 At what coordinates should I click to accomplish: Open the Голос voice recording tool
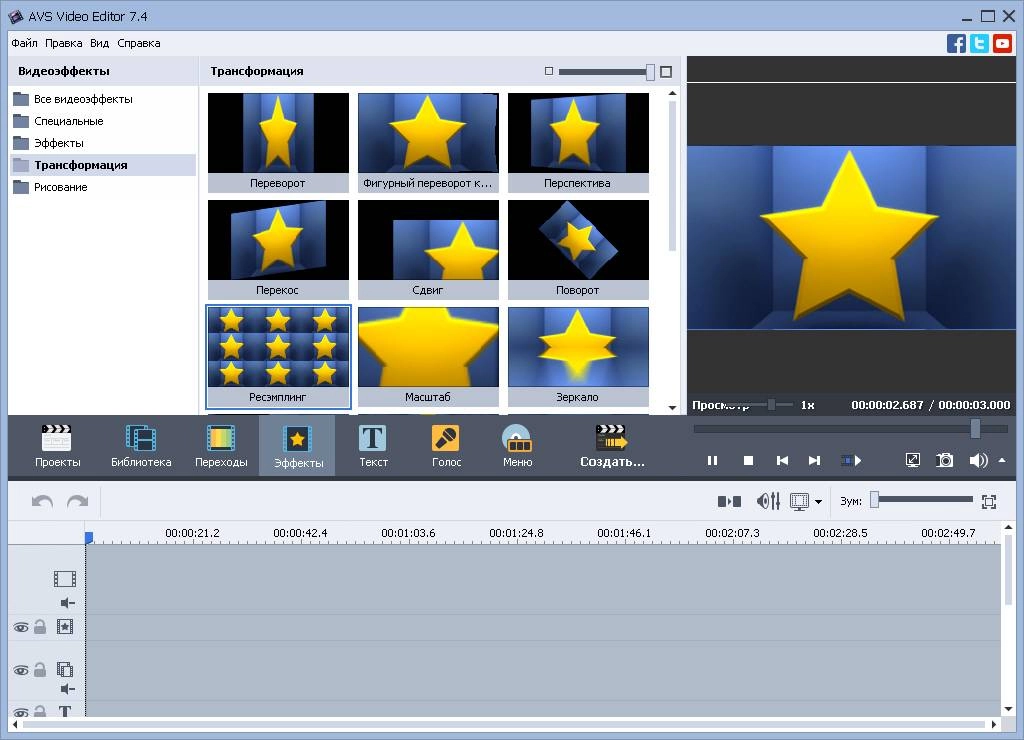click(446, 446)
